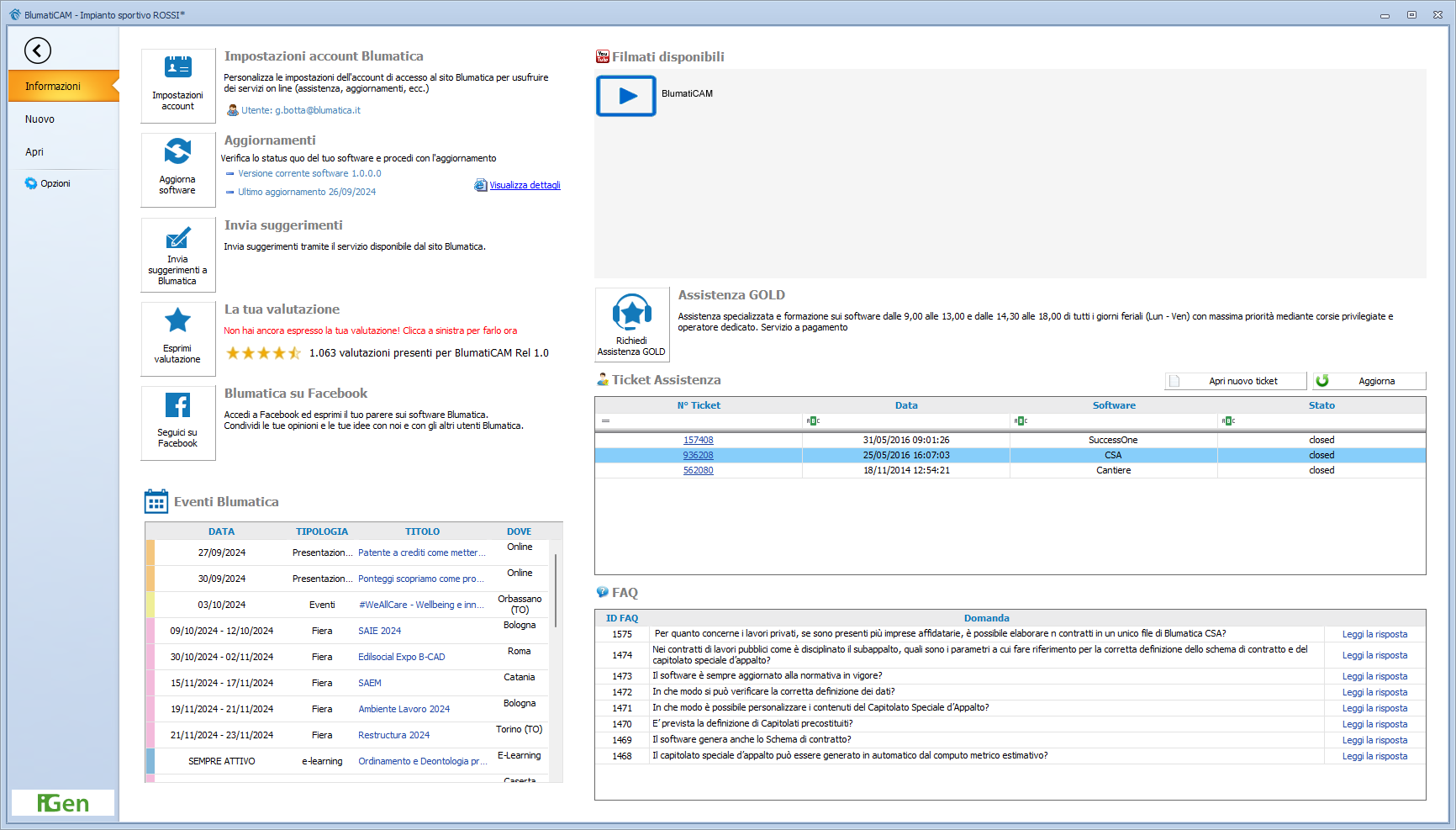Click Leggi la risposta for FAQ 1575
The width and height of the screenshot is (1456, 830).
point(1374,634)
